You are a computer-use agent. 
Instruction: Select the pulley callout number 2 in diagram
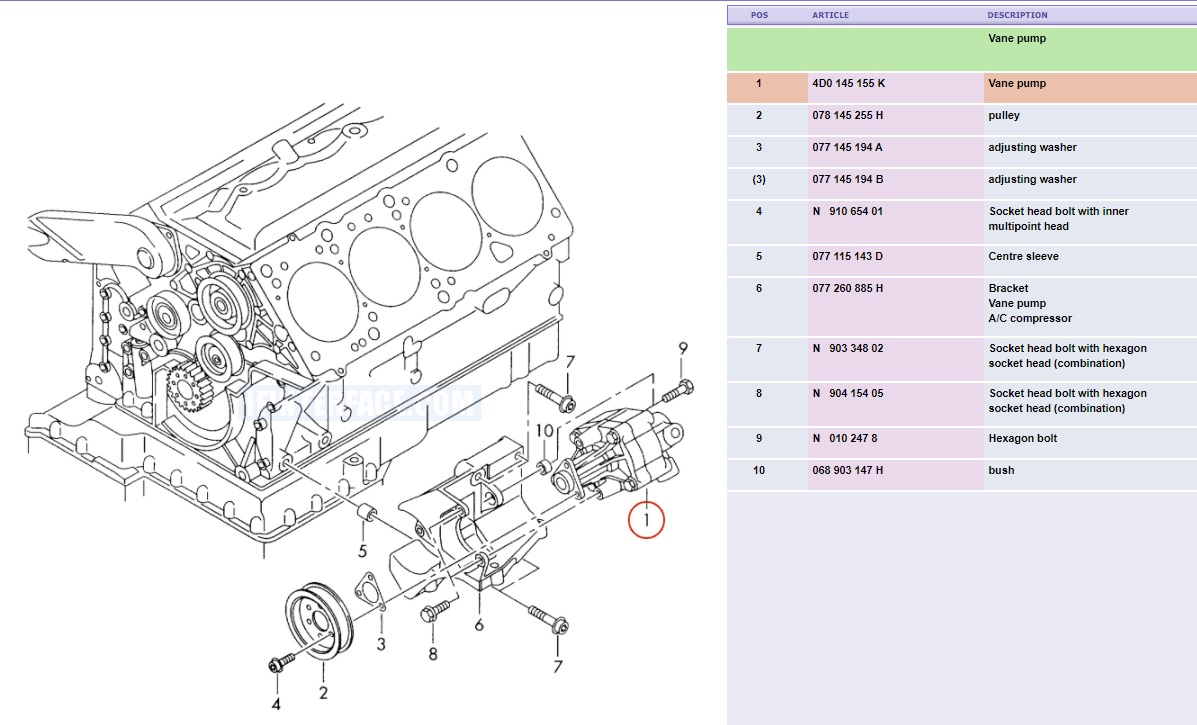tap(323, 692)
